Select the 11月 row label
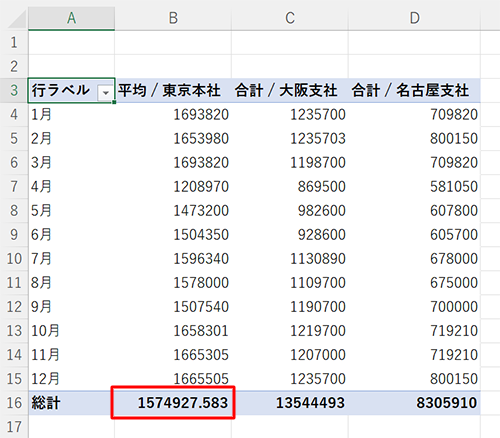This screenshot has width=500, height=438. [x=72, y=355]
